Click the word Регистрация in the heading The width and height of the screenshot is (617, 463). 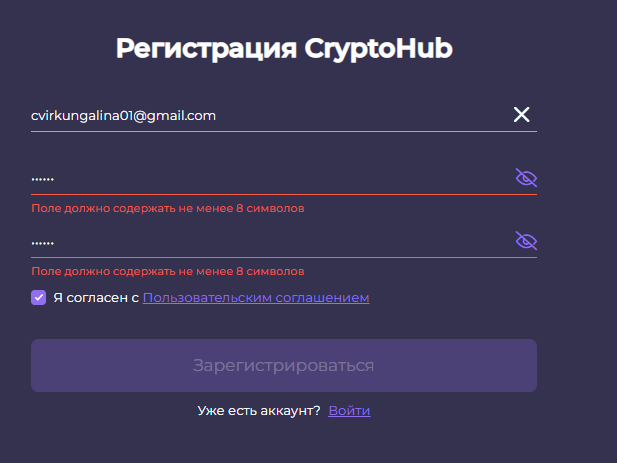click(204, 49)
